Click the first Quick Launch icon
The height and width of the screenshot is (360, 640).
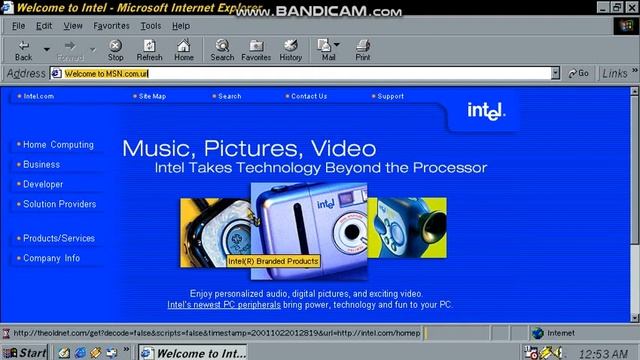[x=64, y=352]
